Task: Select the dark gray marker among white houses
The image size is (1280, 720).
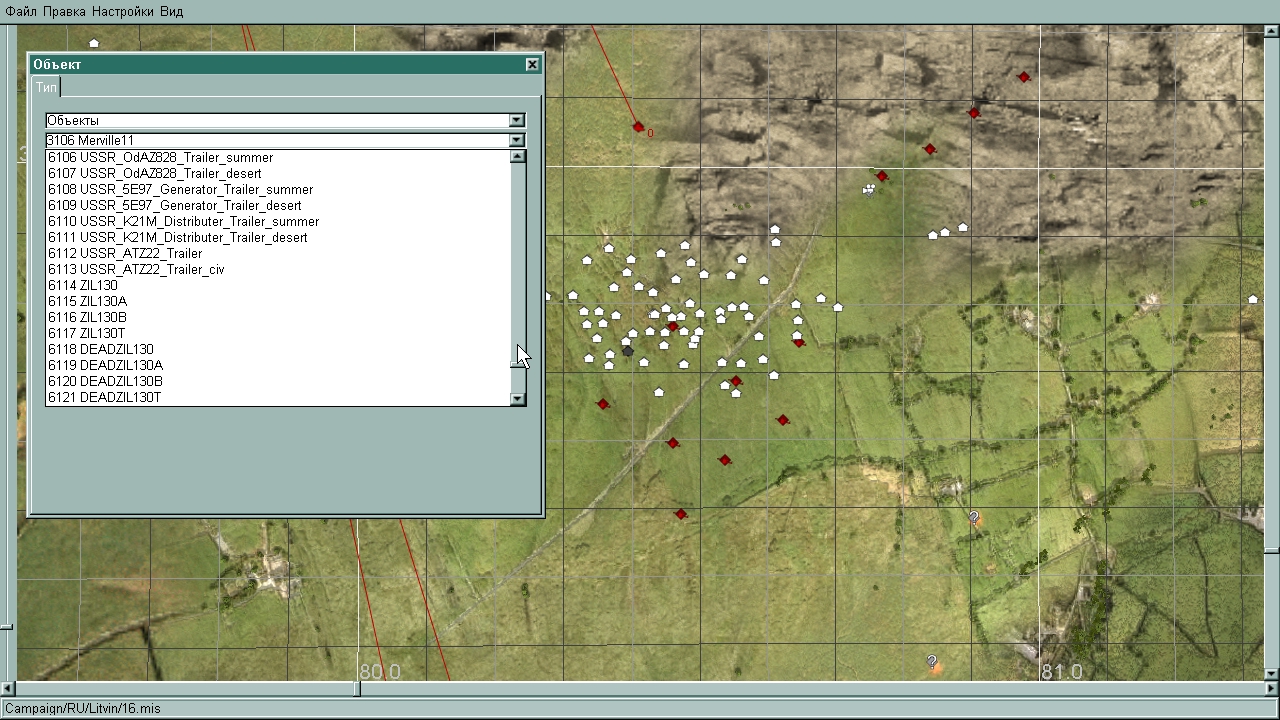Action: [x=627, y=351]
